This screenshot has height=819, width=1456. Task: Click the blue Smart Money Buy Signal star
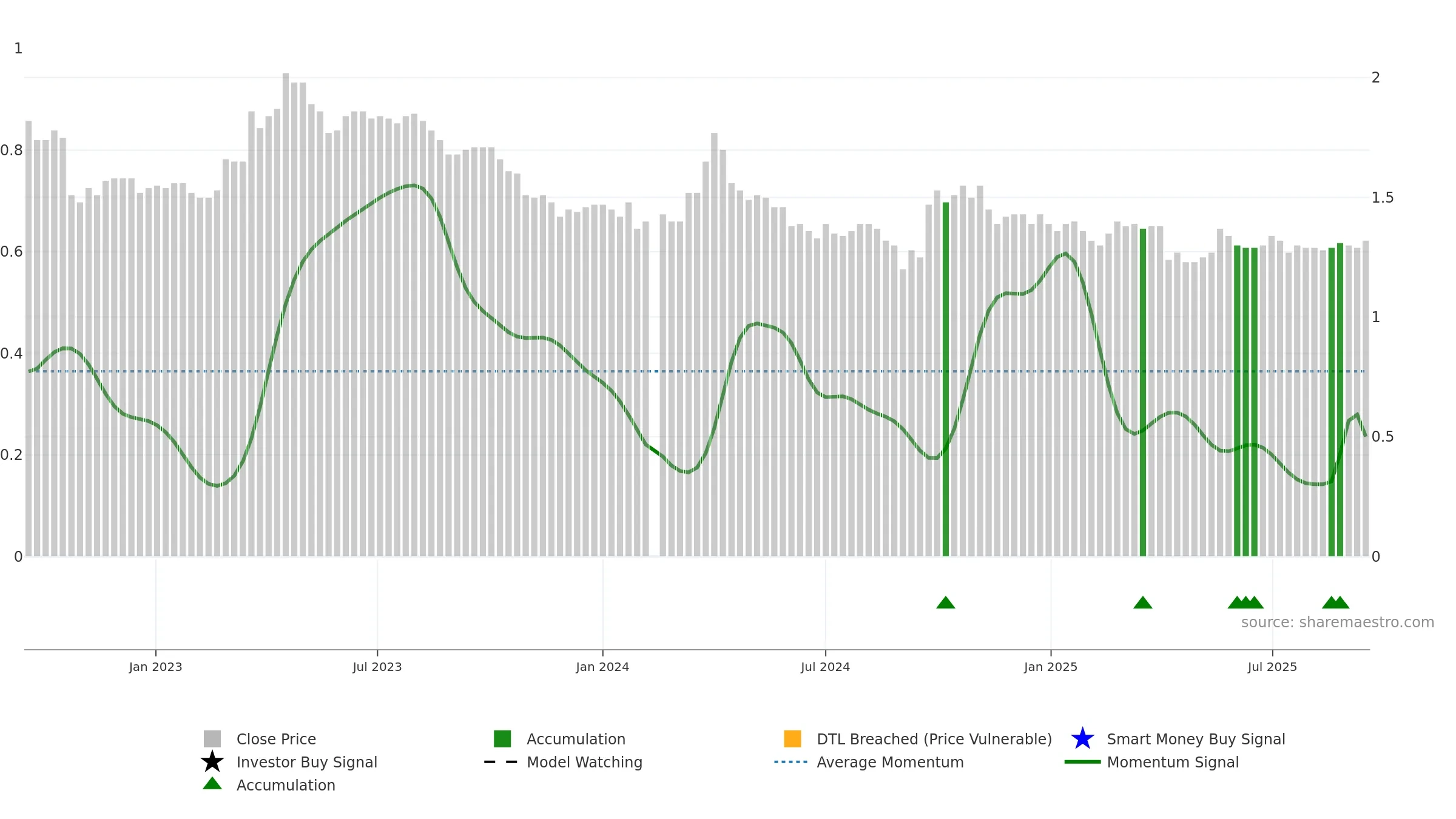[x=1082, y=739]
